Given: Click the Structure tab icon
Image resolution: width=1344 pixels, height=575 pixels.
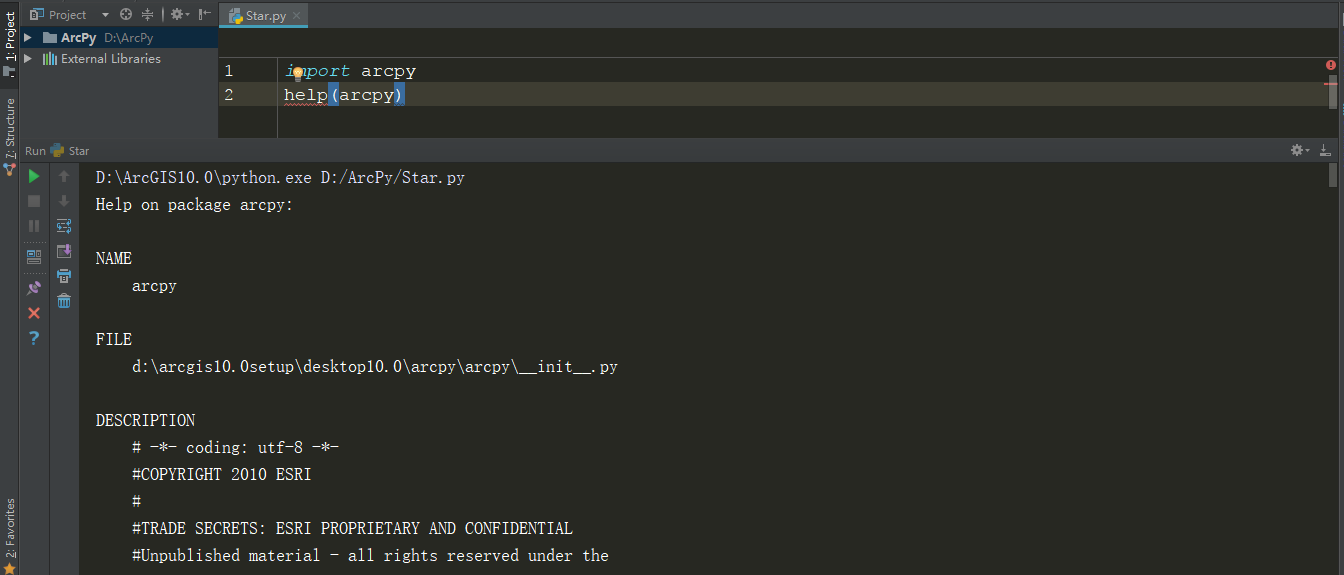Looking at the screenshot, I should (10, 170).
